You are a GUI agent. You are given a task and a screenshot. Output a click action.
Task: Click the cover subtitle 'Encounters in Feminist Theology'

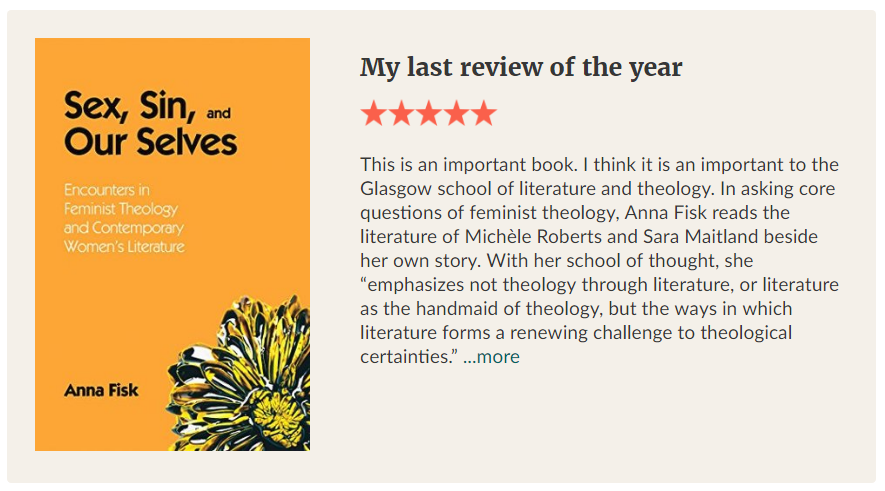click(120, 200)
